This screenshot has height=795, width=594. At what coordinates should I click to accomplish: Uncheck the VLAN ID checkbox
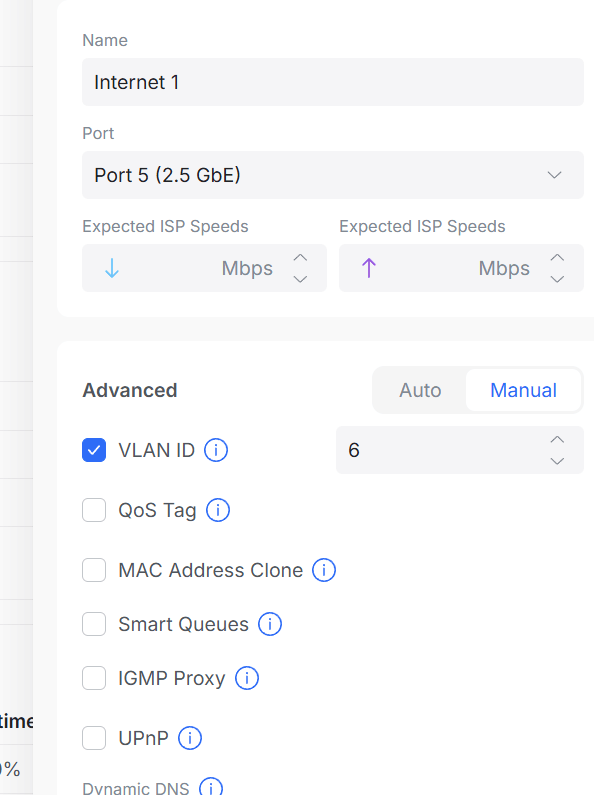point(94,450)
